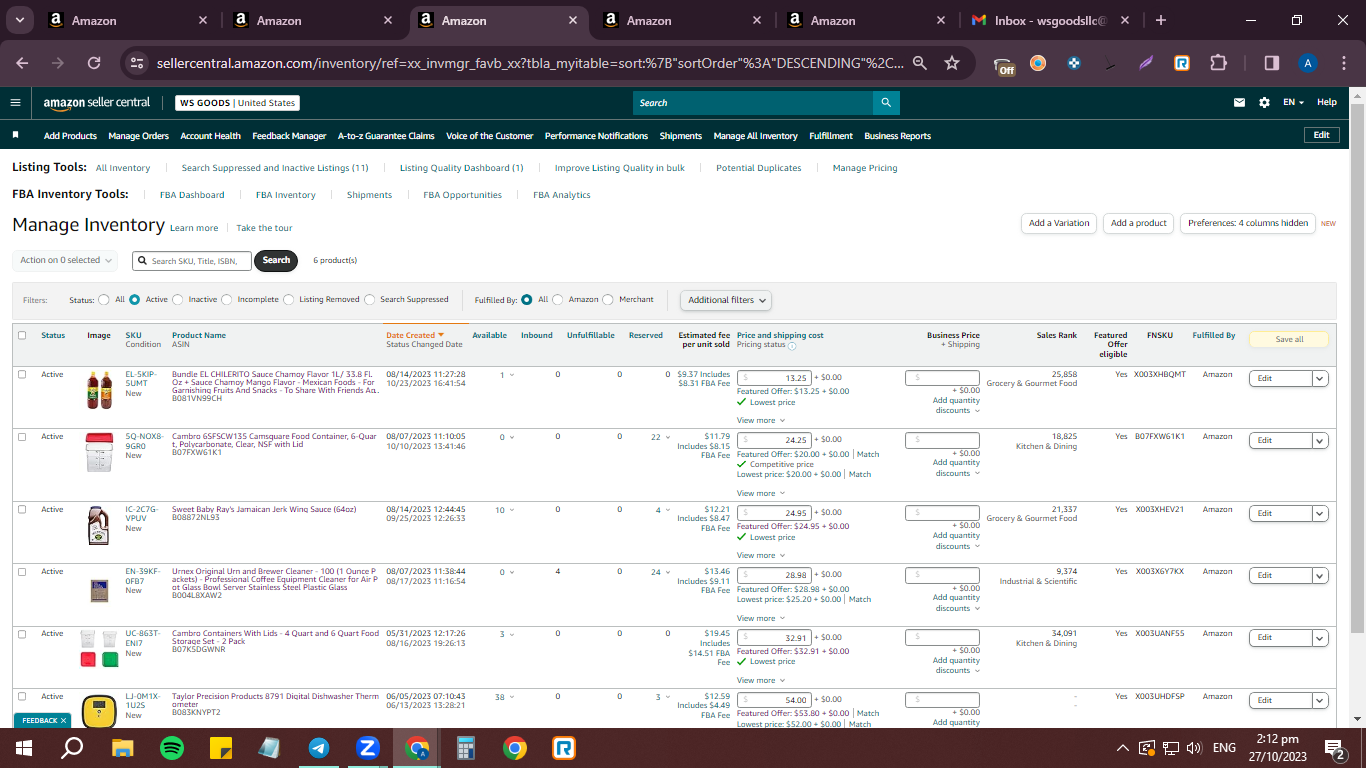Open the Chrome profile avatar A

[x=1307, y=63]
